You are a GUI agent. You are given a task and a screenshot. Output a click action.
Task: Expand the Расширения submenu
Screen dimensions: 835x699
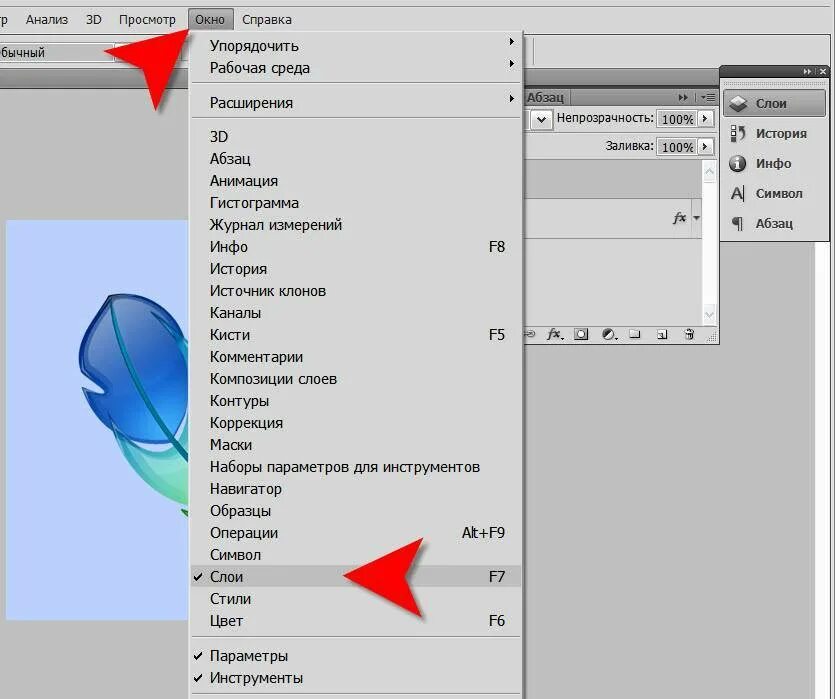tap(356, 102)
